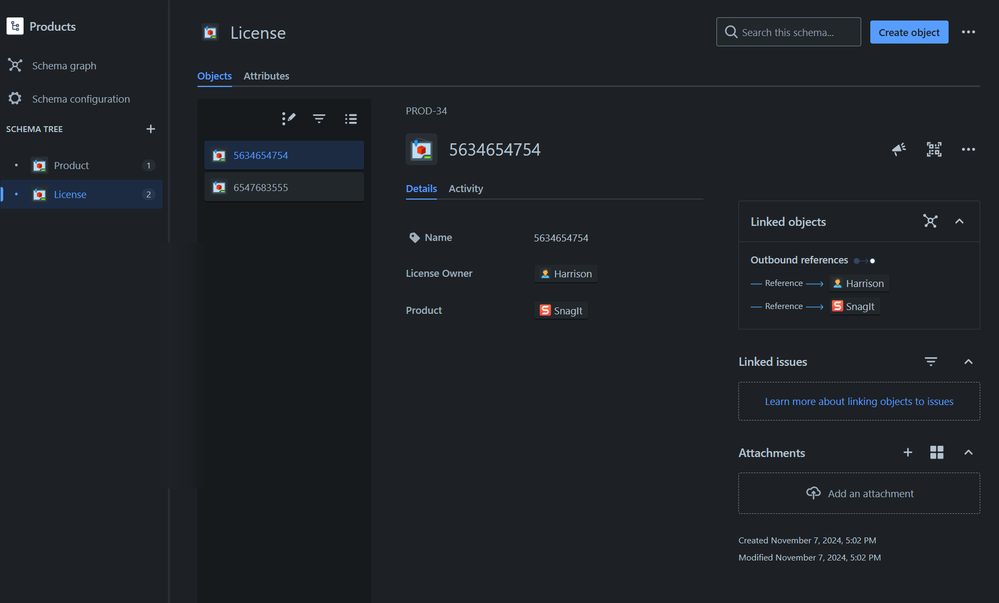The image size is (999, 603).
Task: Click the License type icon in header
Action: click(210, 33)
